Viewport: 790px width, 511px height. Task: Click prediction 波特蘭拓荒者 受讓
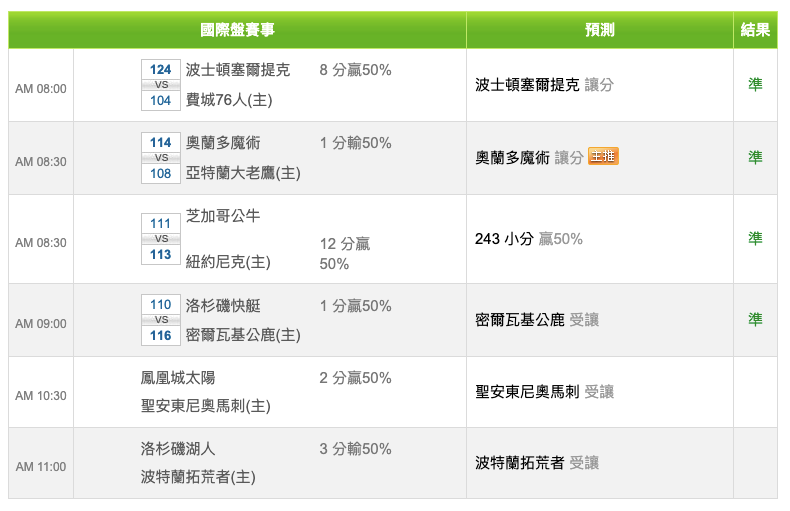537,463
